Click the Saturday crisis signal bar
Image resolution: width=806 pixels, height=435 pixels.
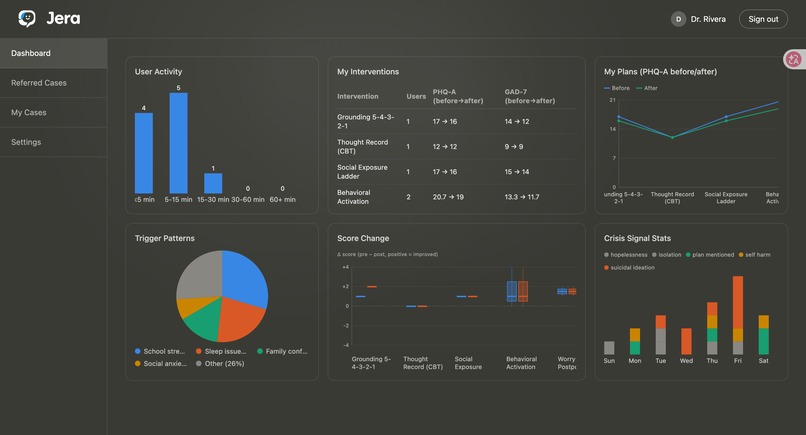pyautogui.click(x=764, y=335)
